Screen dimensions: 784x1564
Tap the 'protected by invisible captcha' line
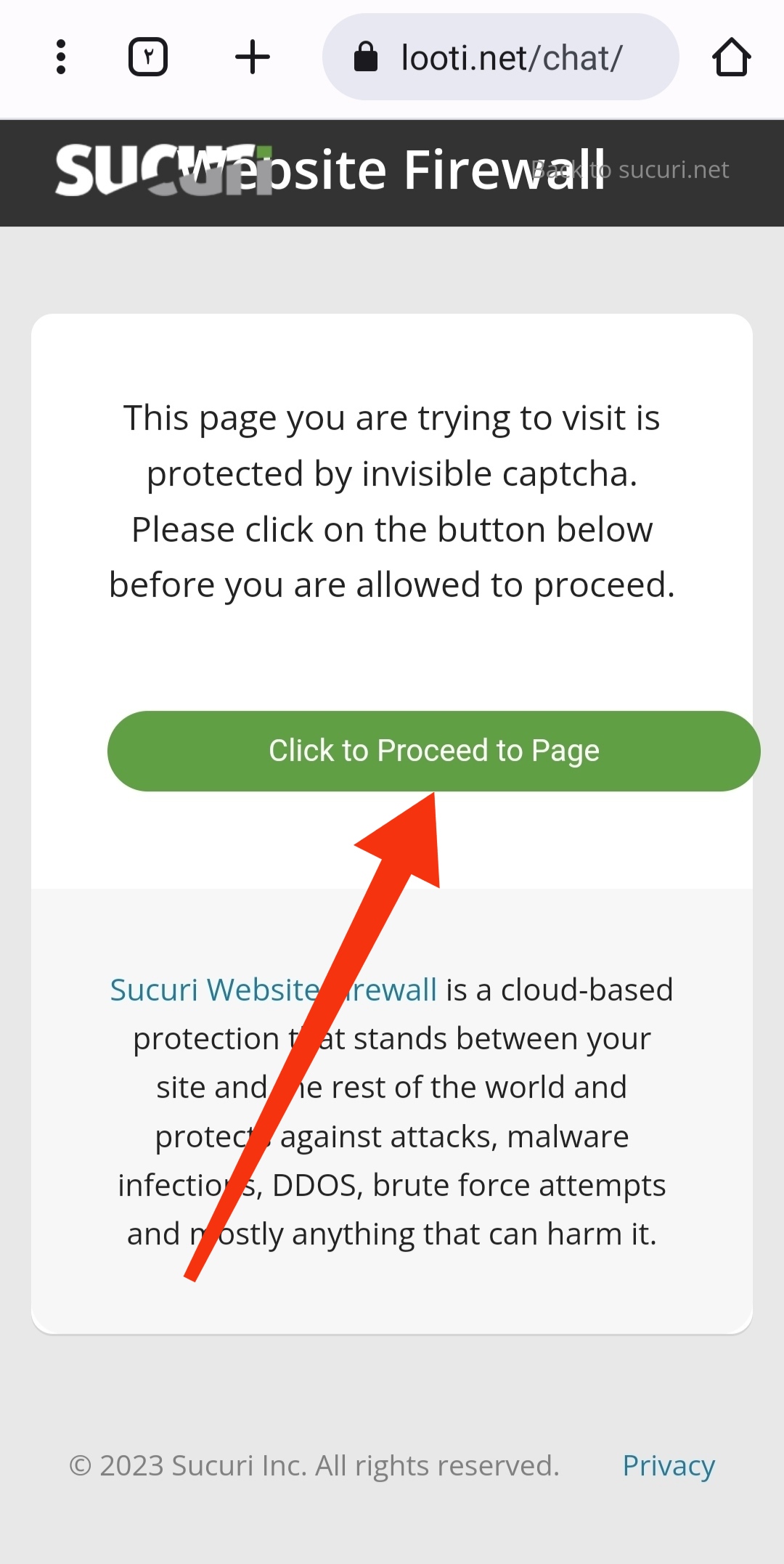[x=392, y=474]
